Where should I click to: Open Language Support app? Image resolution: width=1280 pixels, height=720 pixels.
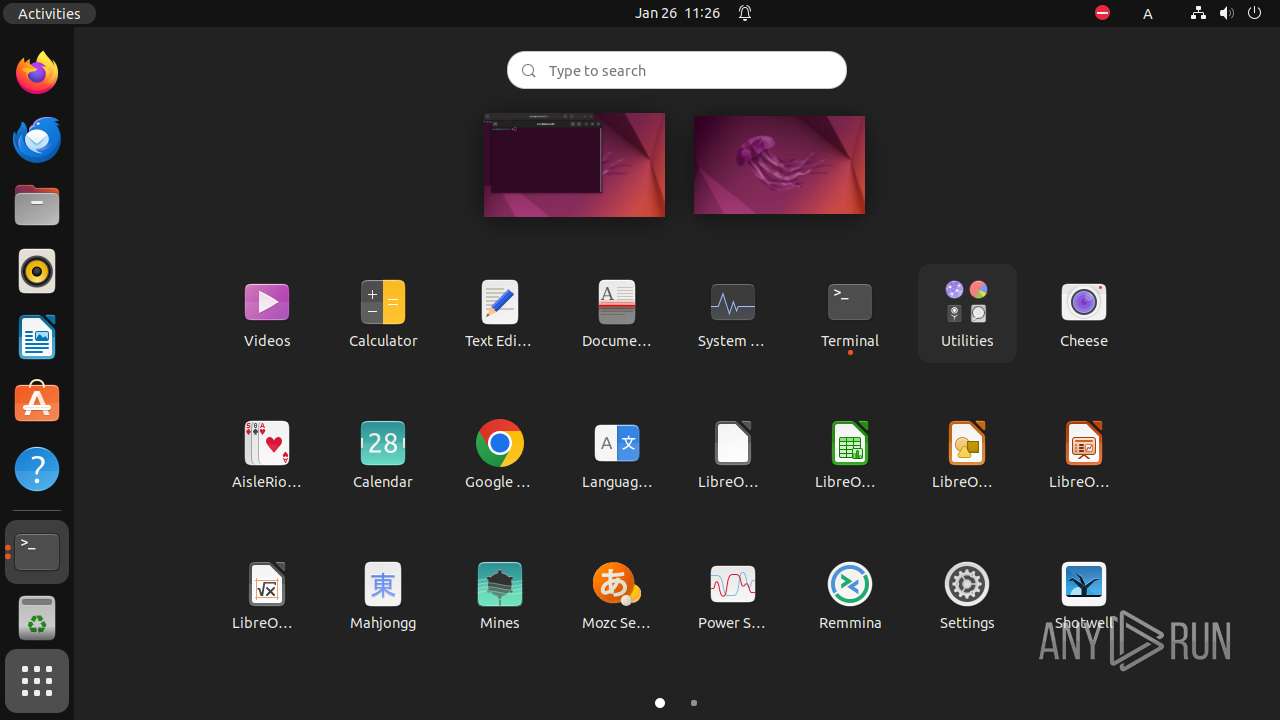click(617, 454)
